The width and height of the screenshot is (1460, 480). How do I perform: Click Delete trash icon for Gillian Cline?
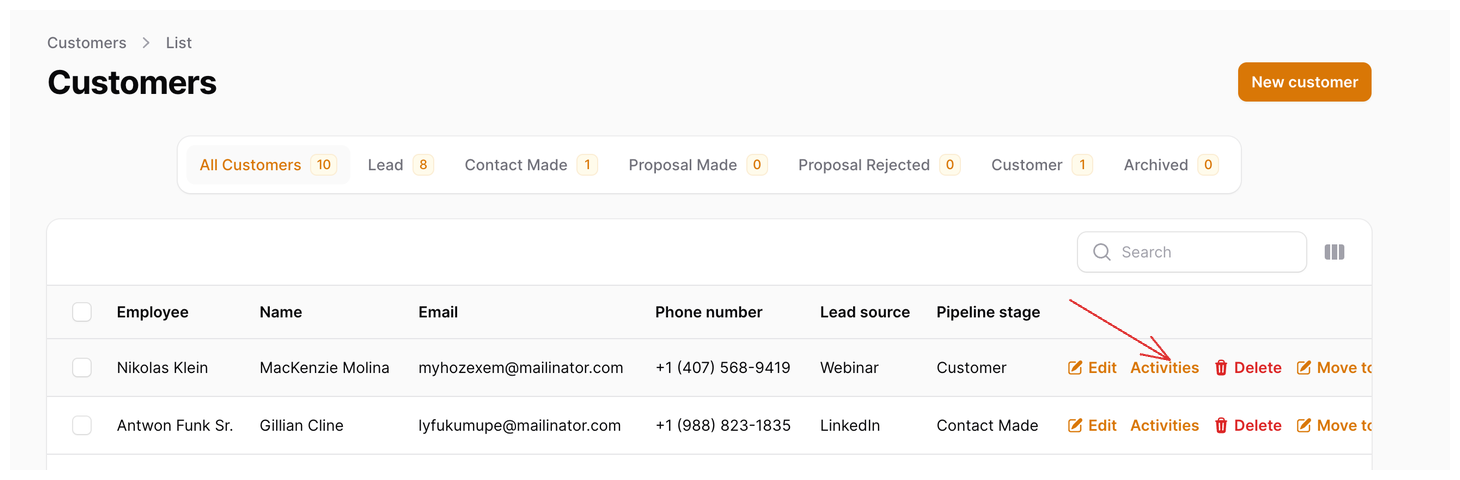tap(1221, 426)
